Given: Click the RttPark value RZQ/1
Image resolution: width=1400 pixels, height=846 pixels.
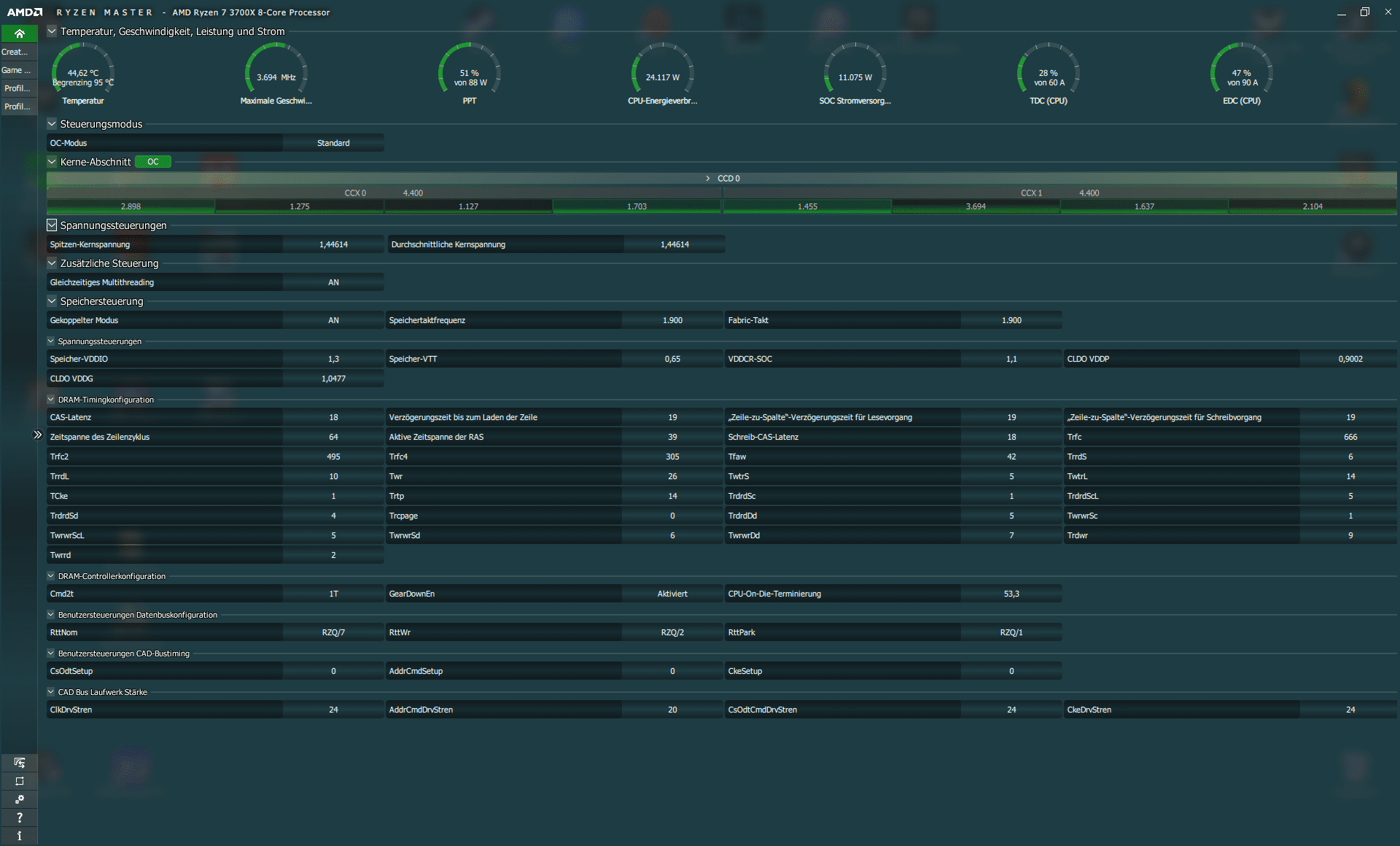Looking at the screenshot, I should [1011, 632].
